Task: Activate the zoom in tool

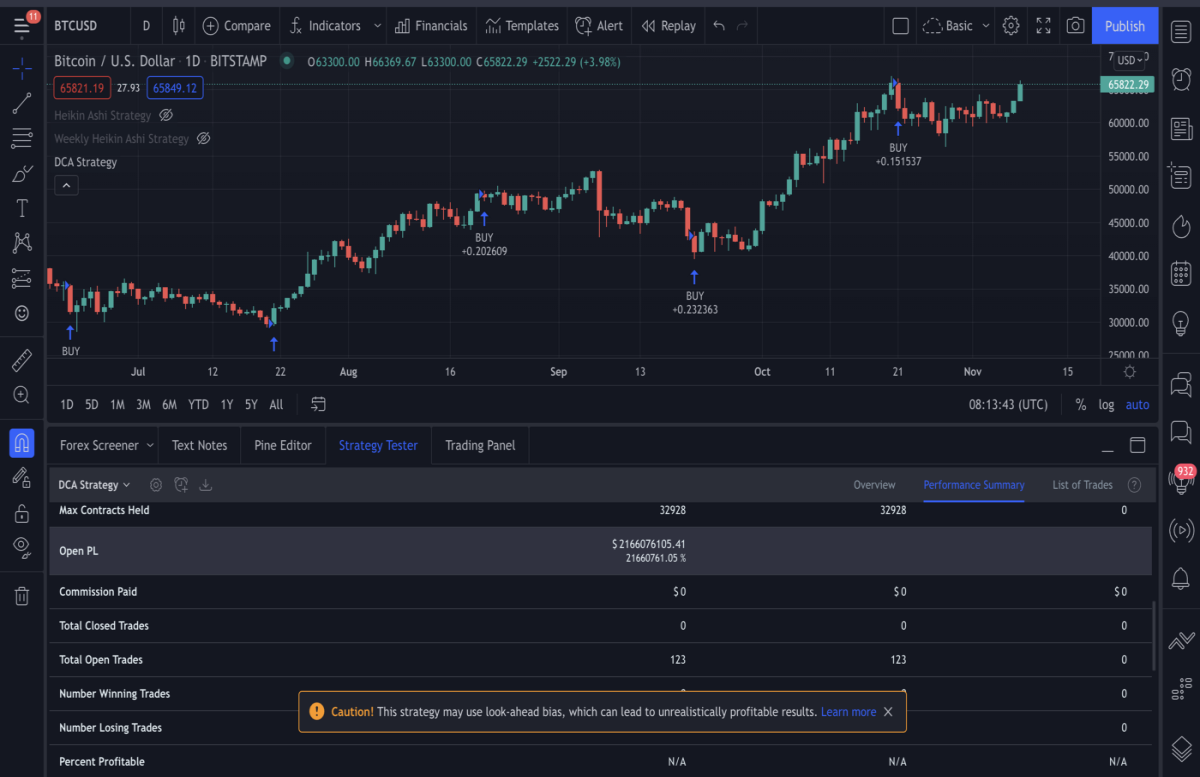Action: pos(21,395)
